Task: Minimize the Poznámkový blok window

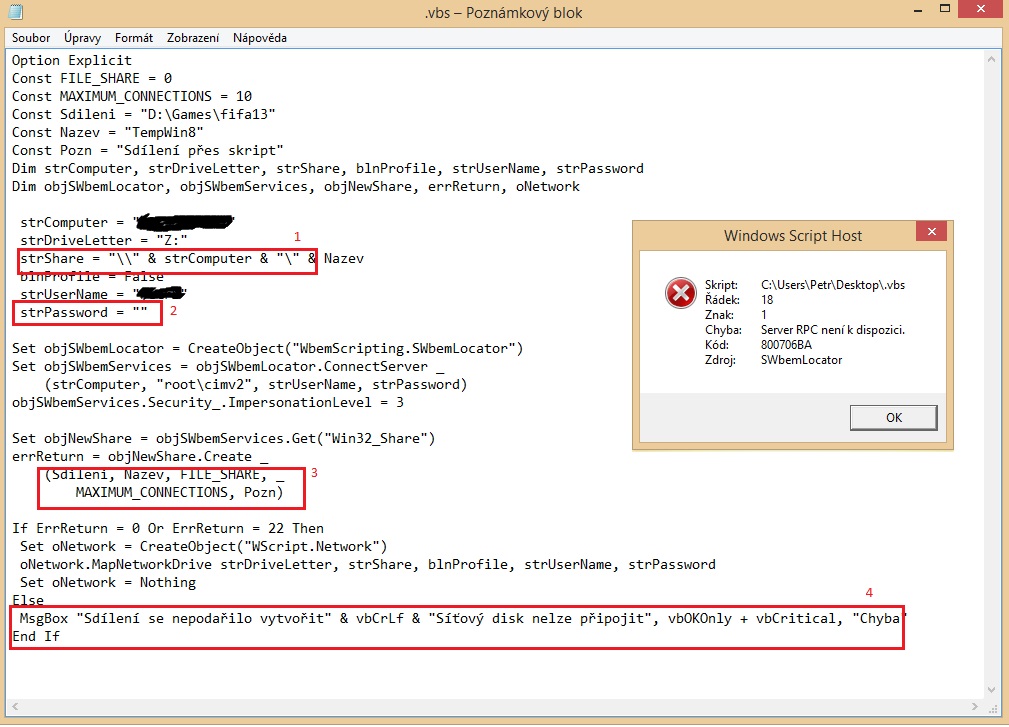Action: click(918, 10)
